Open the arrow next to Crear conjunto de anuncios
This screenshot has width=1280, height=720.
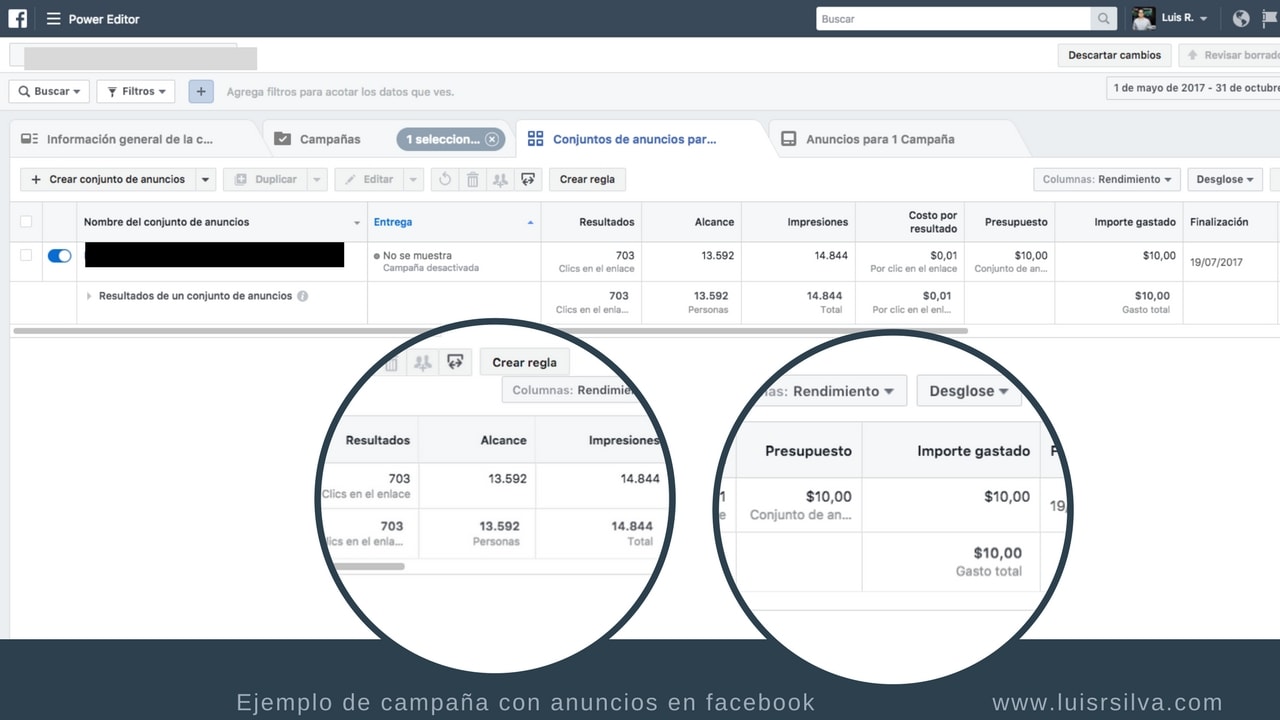(205, 179)
